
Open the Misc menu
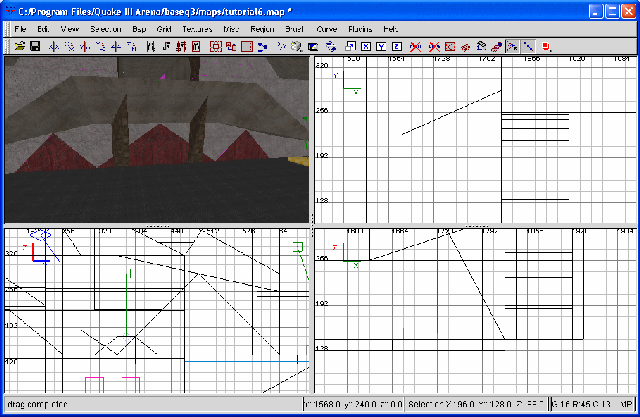pyautogui.click(x=231, y=29)
